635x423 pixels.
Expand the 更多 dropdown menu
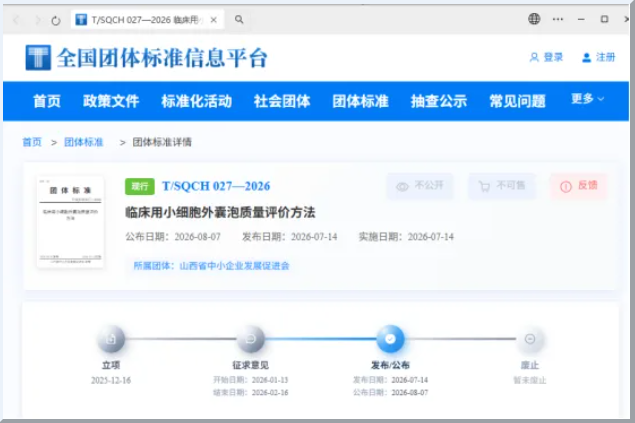587,99
